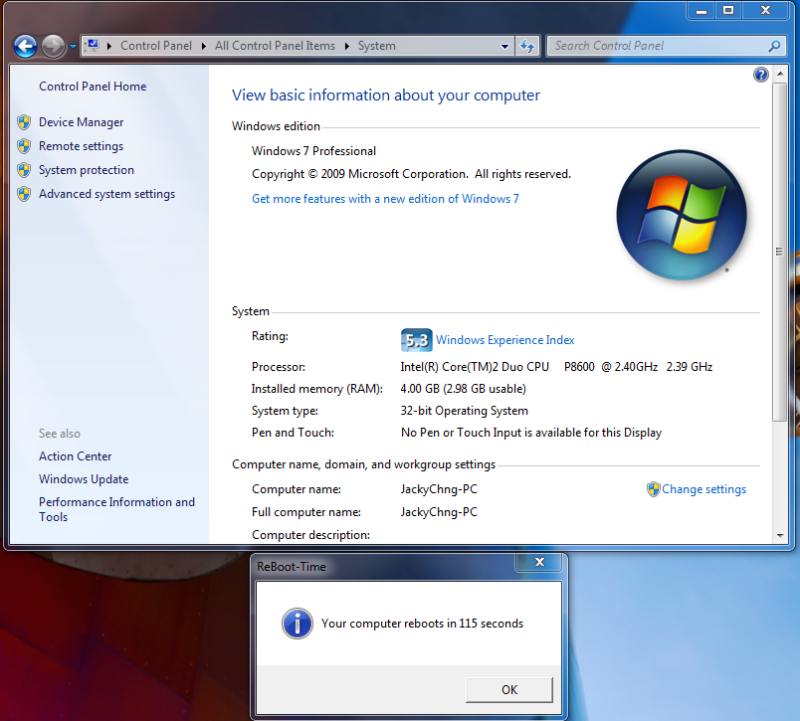The width and height of the screenshot is (800, 721).
Task: Click the Control Panel icon in address bar
Action: [93, 46]
